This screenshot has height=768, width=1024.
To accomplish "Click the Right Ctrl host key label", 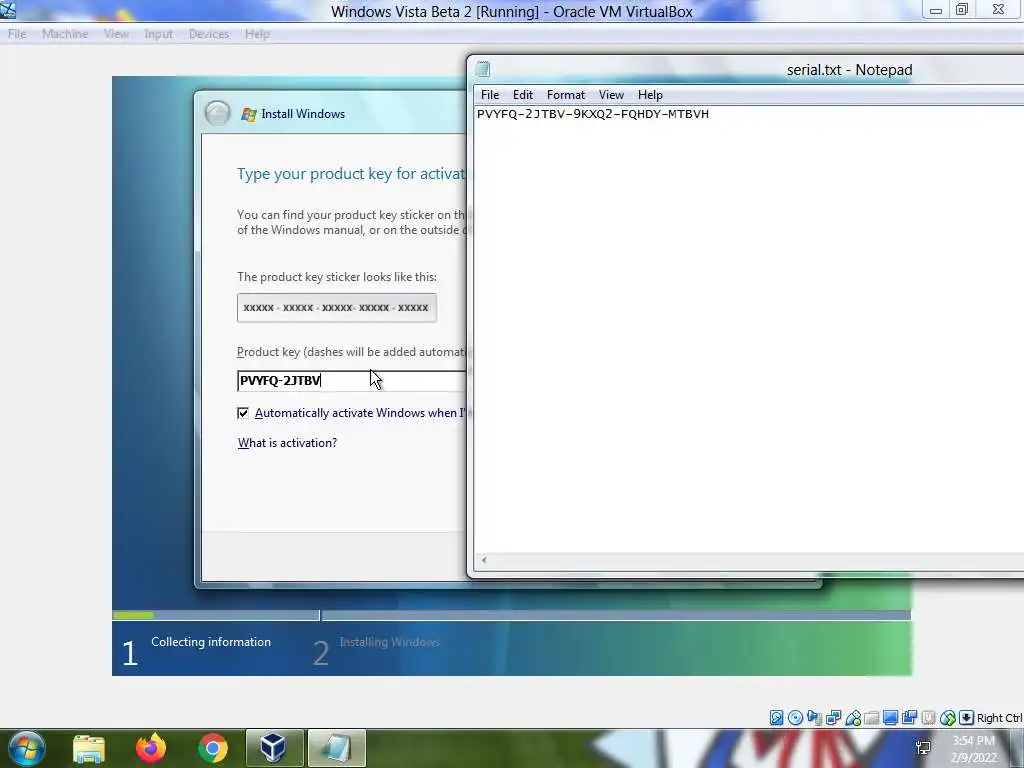I will [999, 718].
